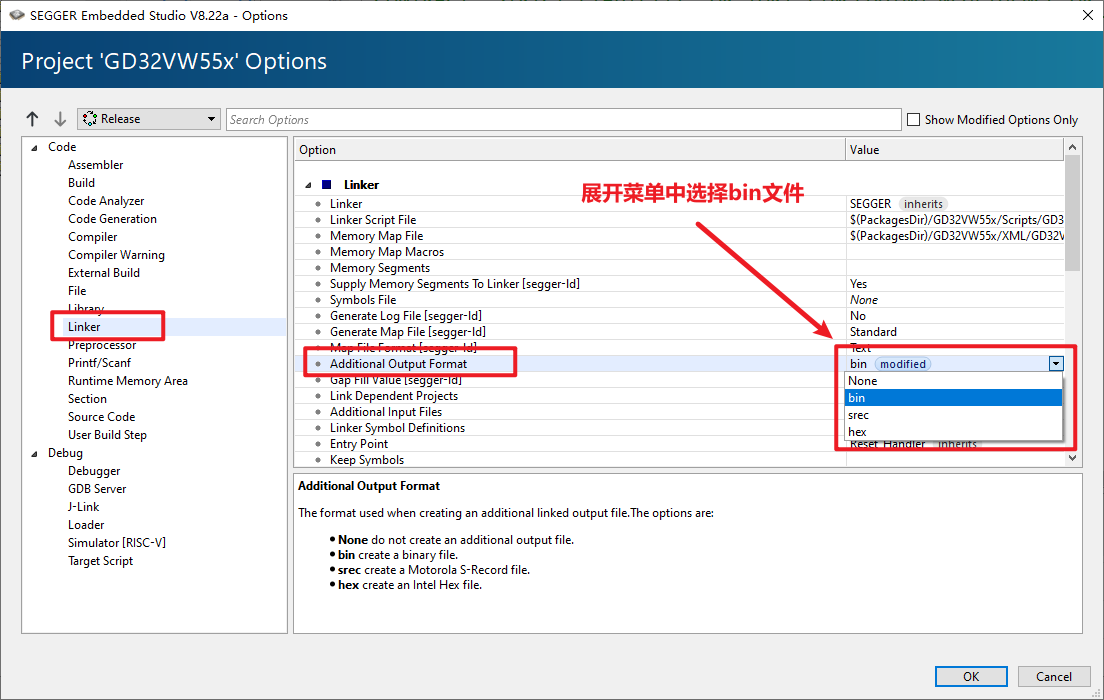This screenshot has width=1104, height=700.
Task: Click the down arrow navigation icon
Action: point(60,119)
